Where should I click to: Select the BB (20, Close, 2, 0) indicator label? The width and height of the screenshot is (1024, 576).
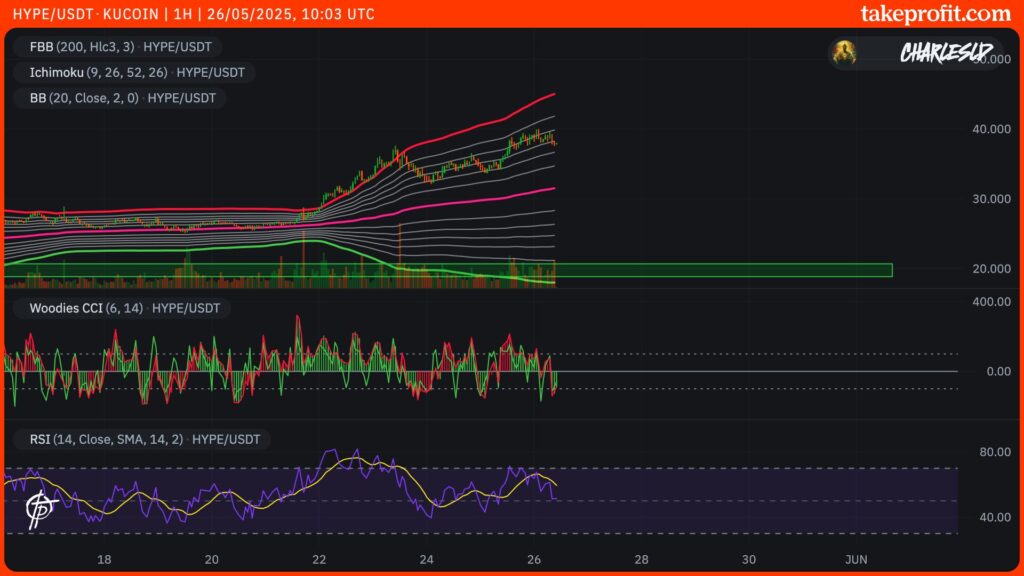(x=119, y=98)
